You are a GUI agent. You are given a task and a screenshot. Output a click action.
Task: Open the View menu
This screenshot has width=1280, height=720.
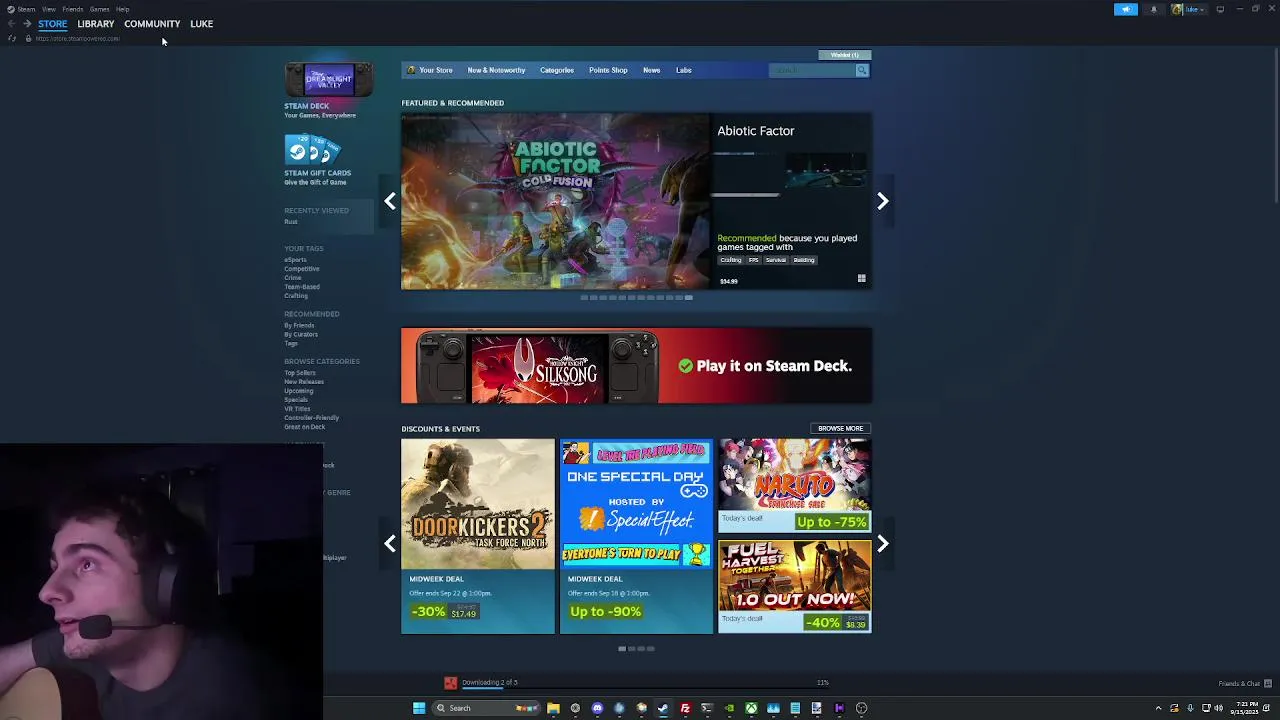pos(48,9)
